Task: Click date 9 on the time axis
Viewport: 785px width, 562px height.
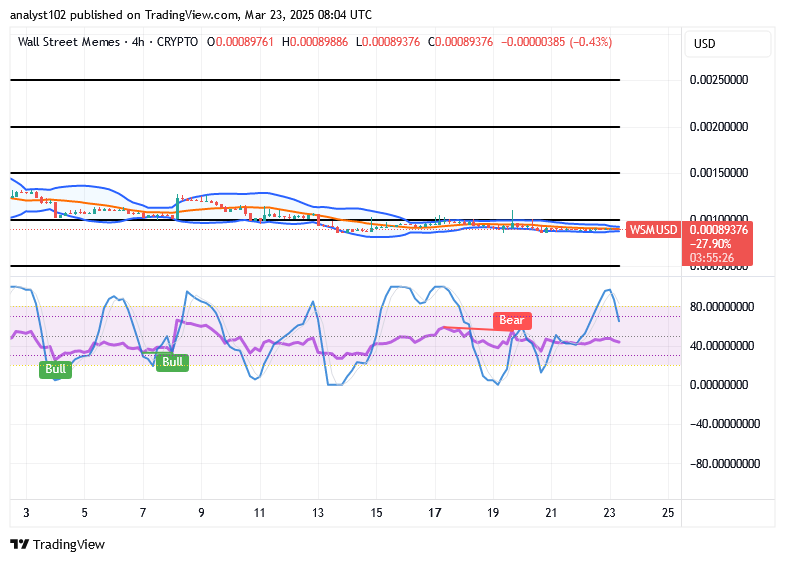Action: click(201, 513)
